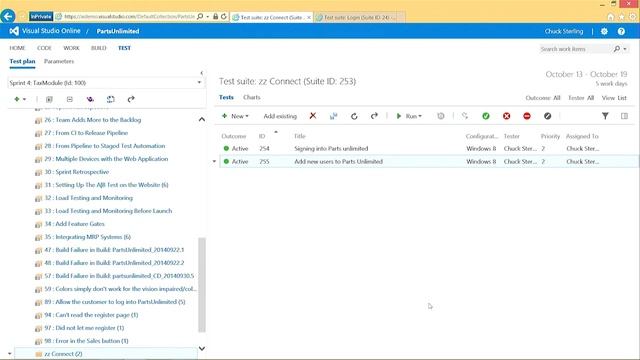Select the Tests tab
640x360 pixels.
point(226,98)
